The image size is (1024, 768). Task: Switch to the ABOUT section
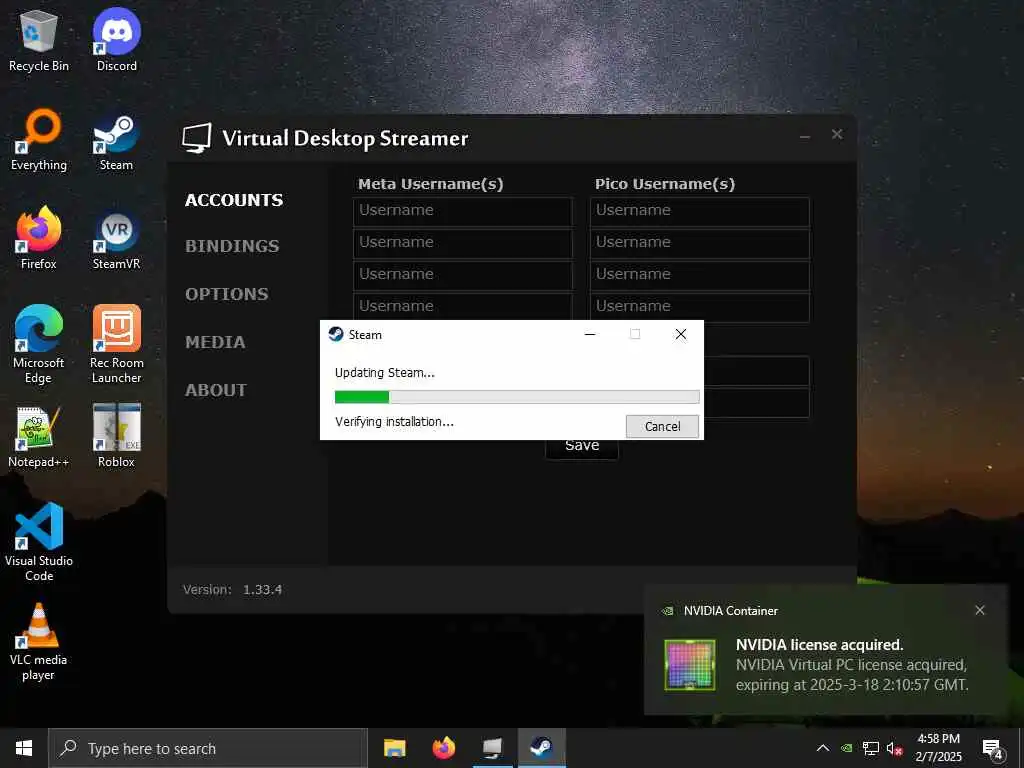click(x=216, y=390)
